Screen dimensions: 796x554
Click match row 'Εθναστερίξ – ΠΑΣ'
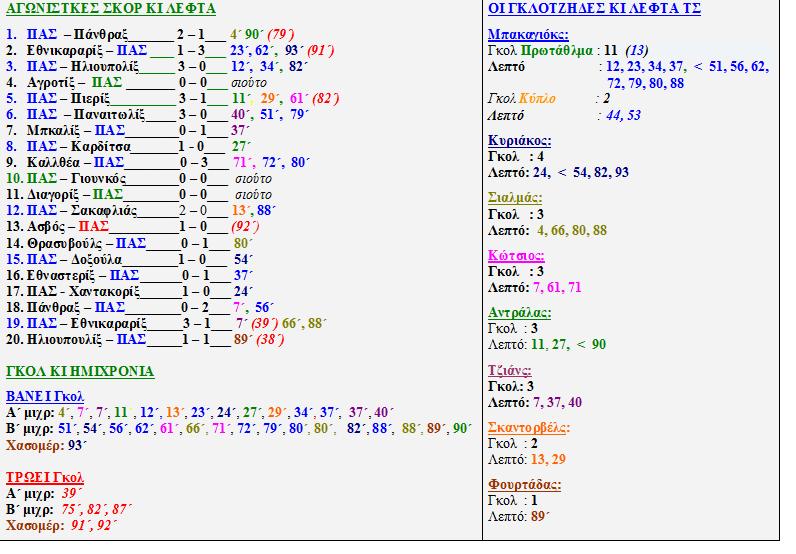129,276
